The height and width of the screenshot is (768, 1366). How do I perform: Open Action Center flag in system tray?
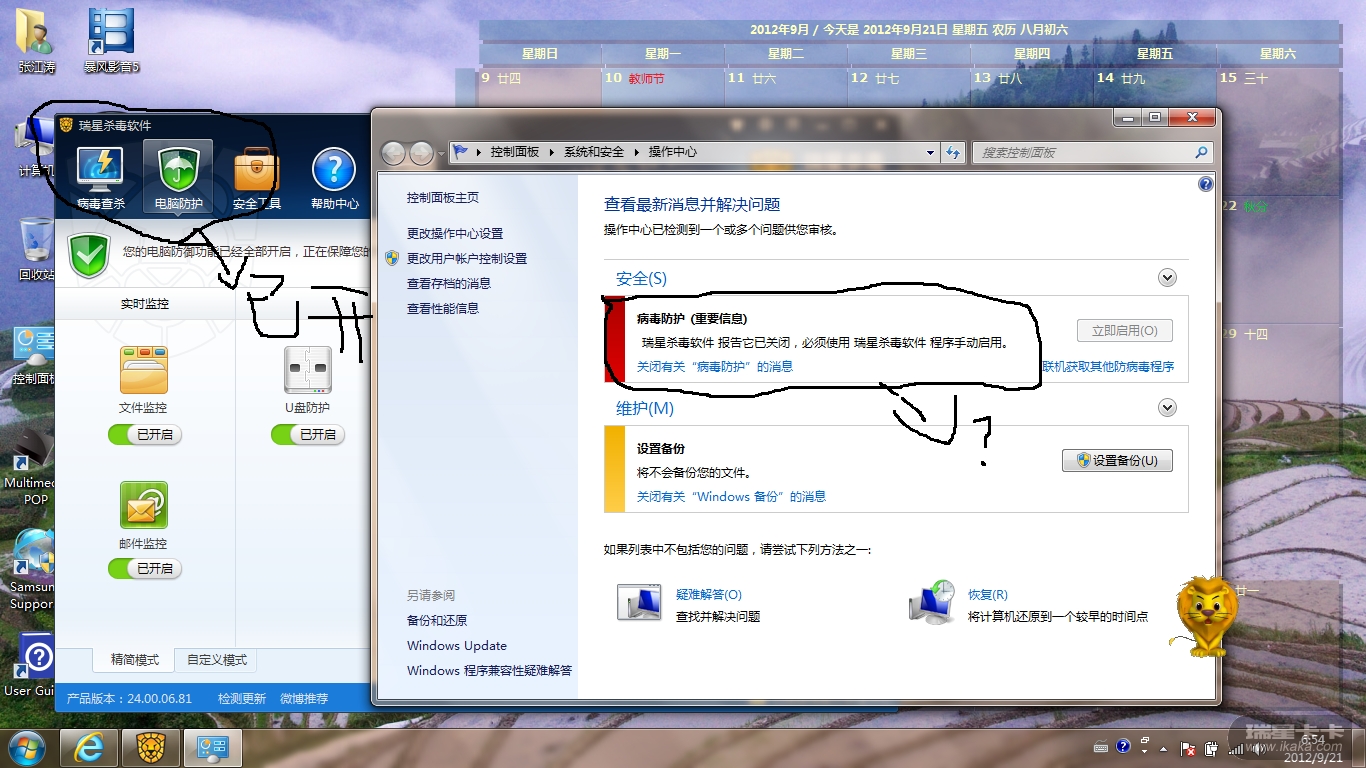[x=1188, y=748]
